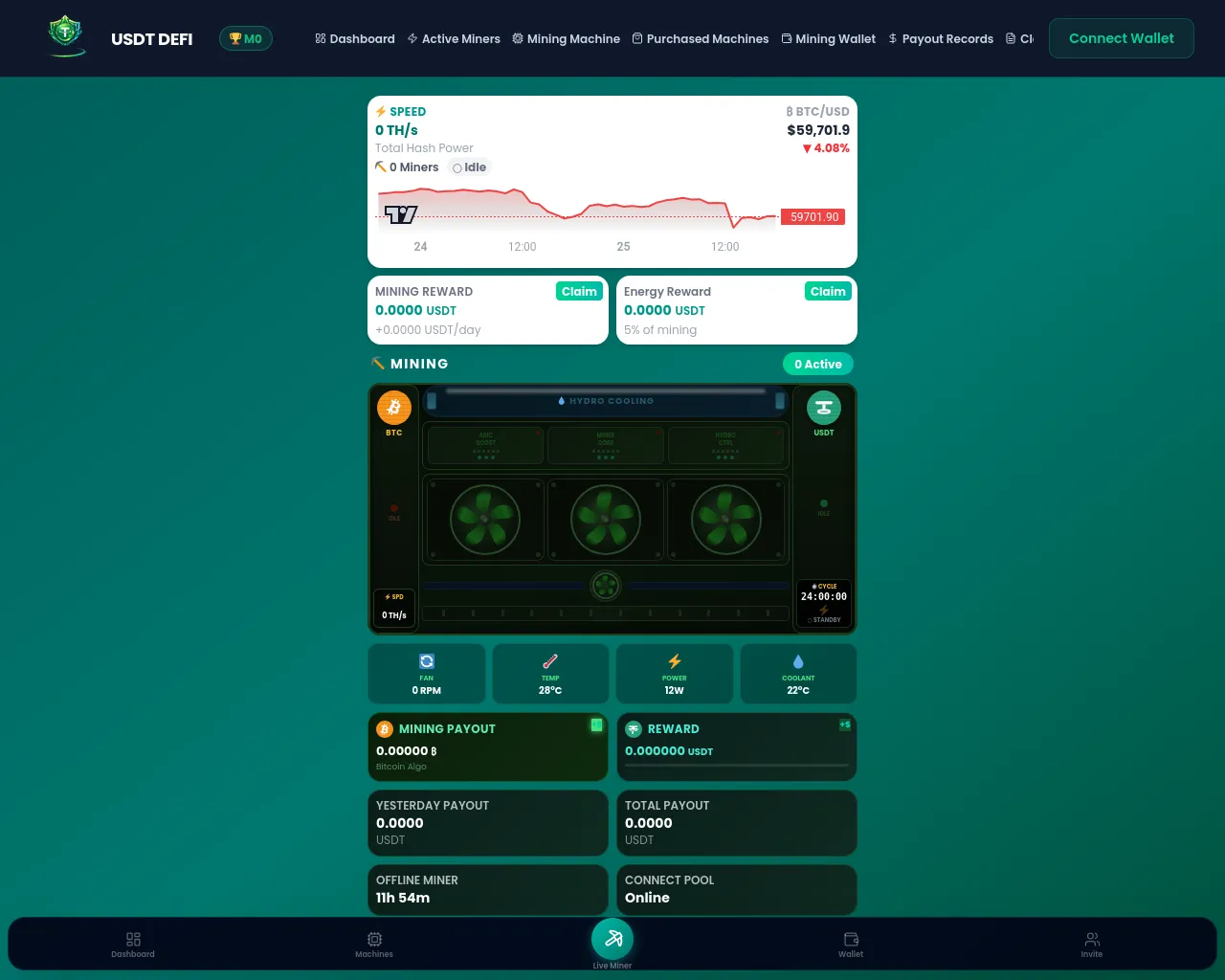Click the green USDT coin icon on the miner

coord(824,408)
